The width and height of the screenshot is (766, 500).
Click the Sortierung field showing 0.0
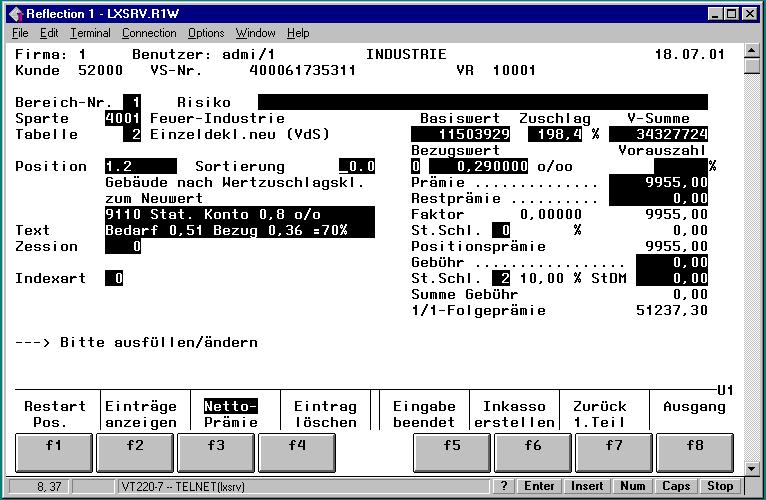click(x=357, y=166)
